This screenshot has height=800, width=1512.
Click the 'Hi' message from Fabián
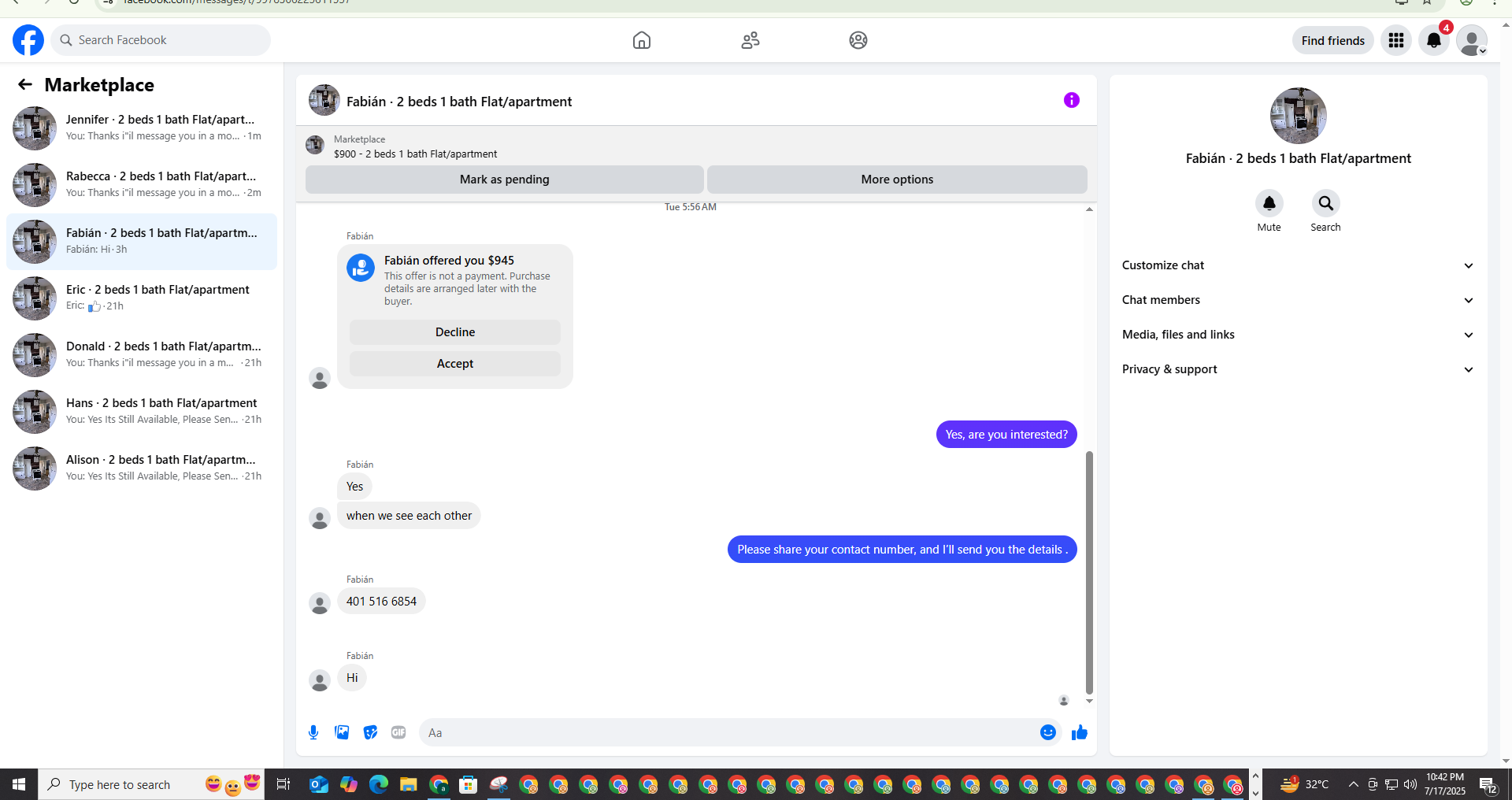[352, 678]
